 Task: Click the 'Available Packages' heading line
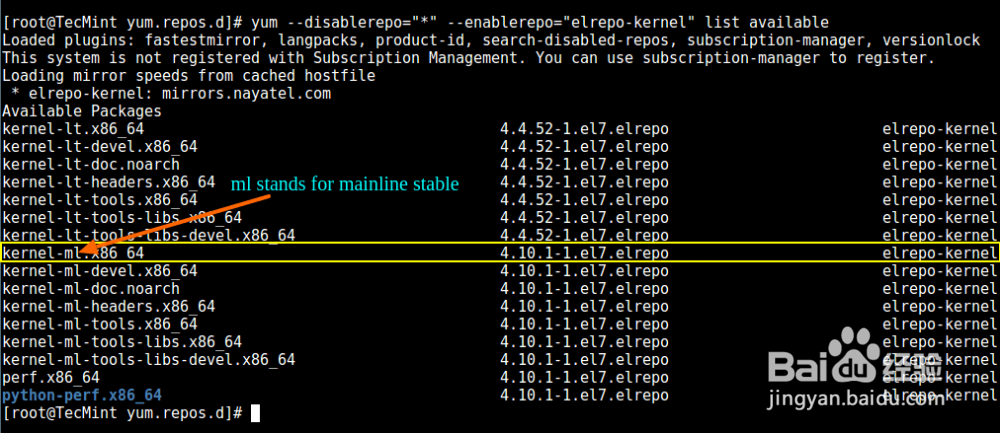click(82, 112)
